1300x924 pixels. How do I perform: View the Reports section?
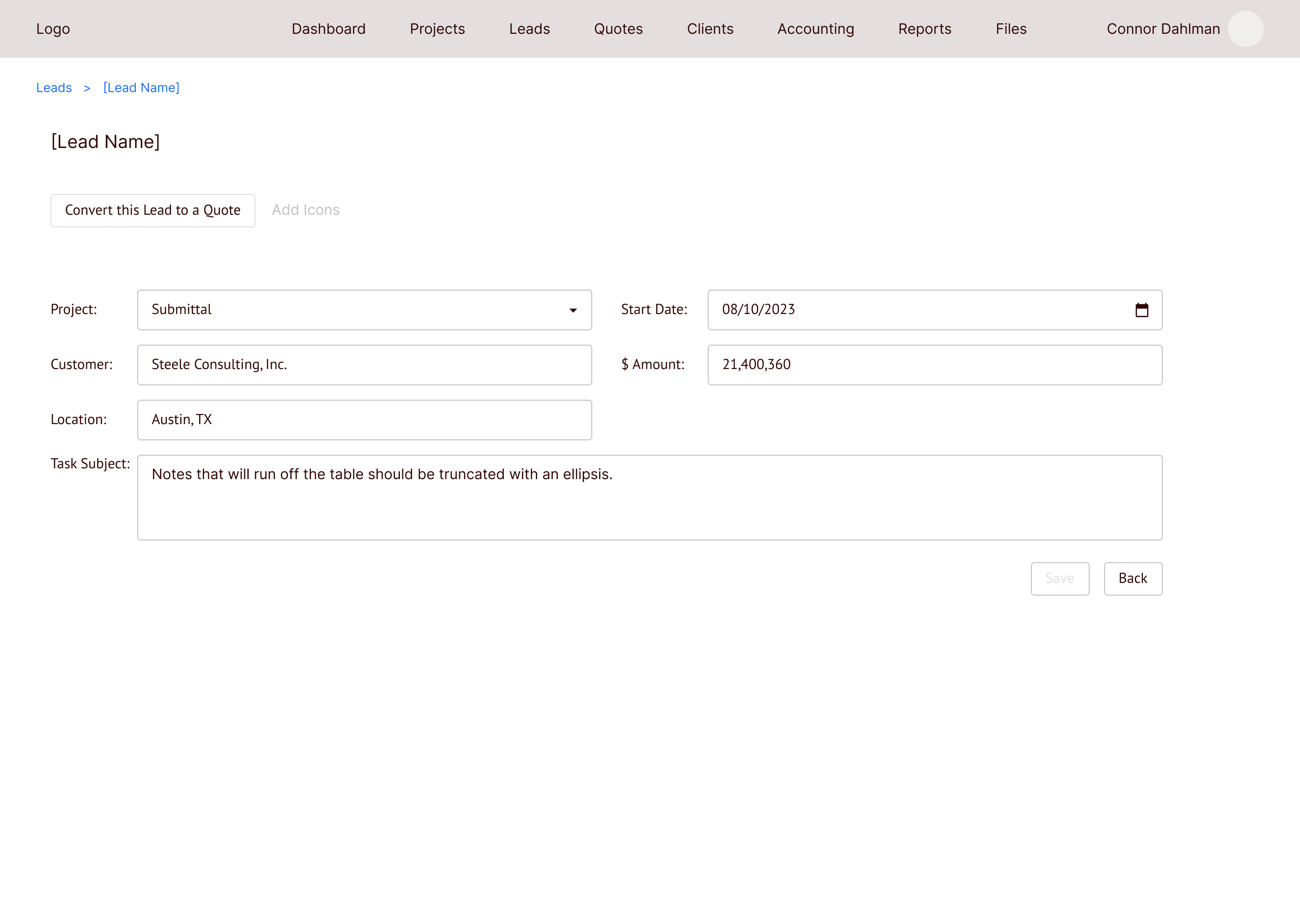(x=924, y=29)
